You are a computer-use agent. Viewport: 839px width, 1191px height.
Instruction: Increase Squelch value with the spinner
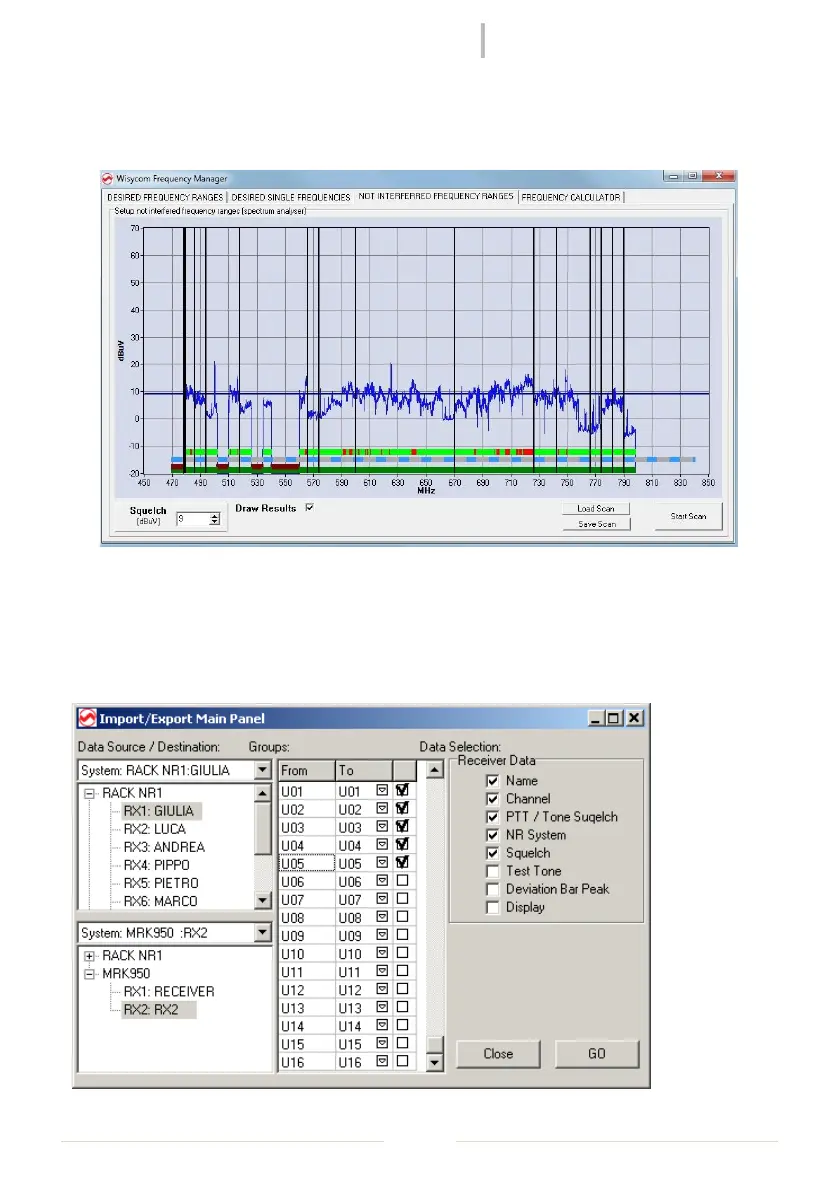click(x=214, y=515)
